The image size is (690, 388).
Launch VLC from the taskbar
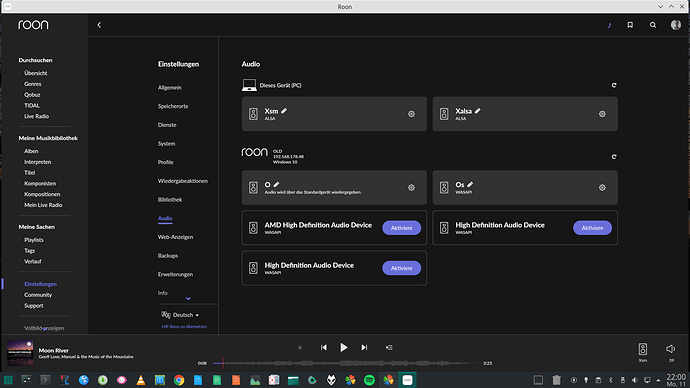point(141,380)
